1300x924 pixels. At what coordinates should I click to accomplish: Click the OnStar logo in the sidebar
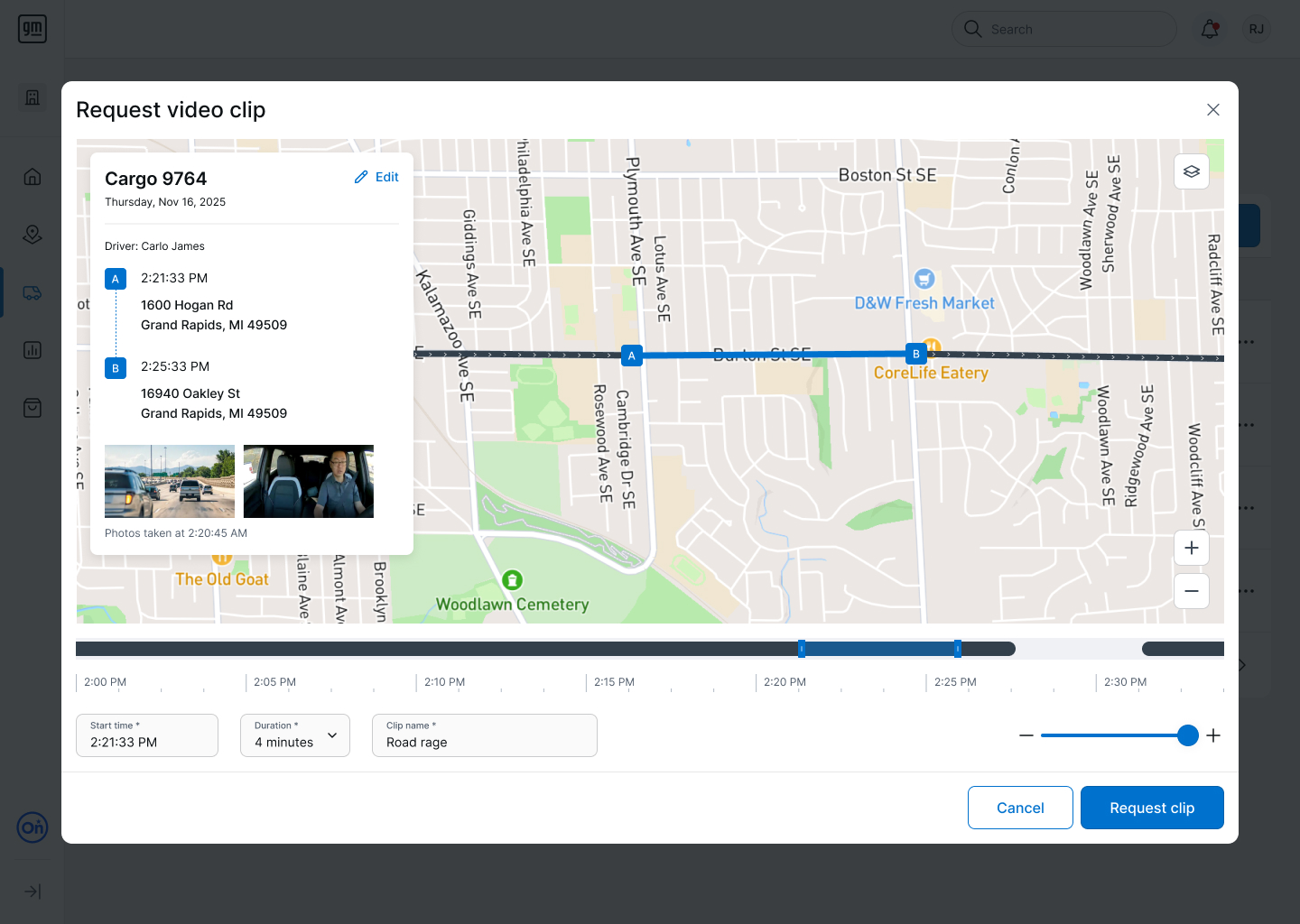pos(32,827)
